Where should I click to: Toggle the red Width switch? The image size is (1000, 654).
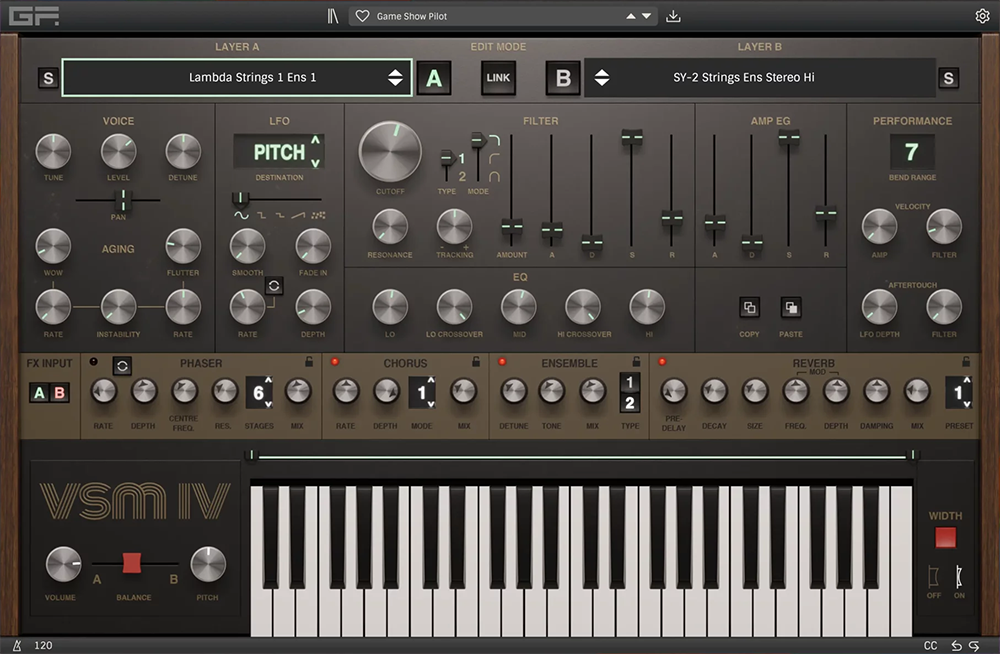[945, 538]
